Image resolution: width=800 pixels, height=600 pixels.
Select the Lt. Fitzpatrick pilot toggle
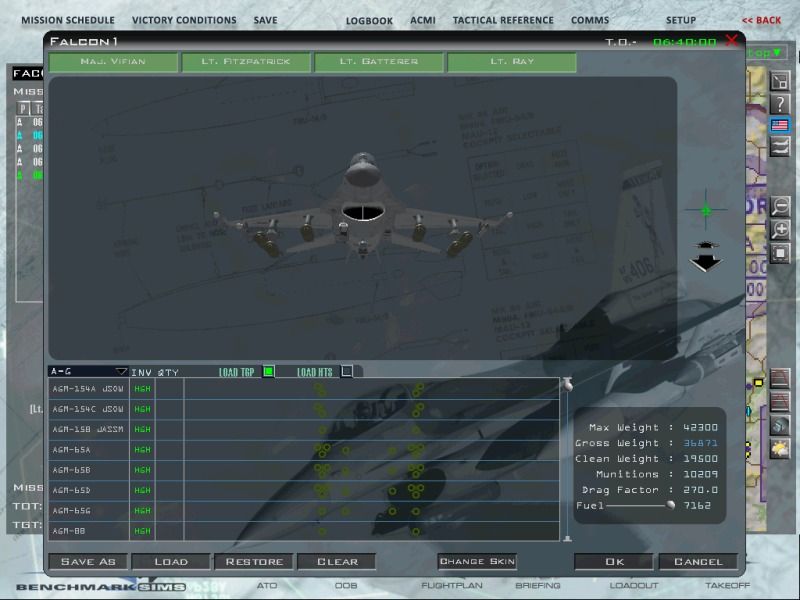246,62
